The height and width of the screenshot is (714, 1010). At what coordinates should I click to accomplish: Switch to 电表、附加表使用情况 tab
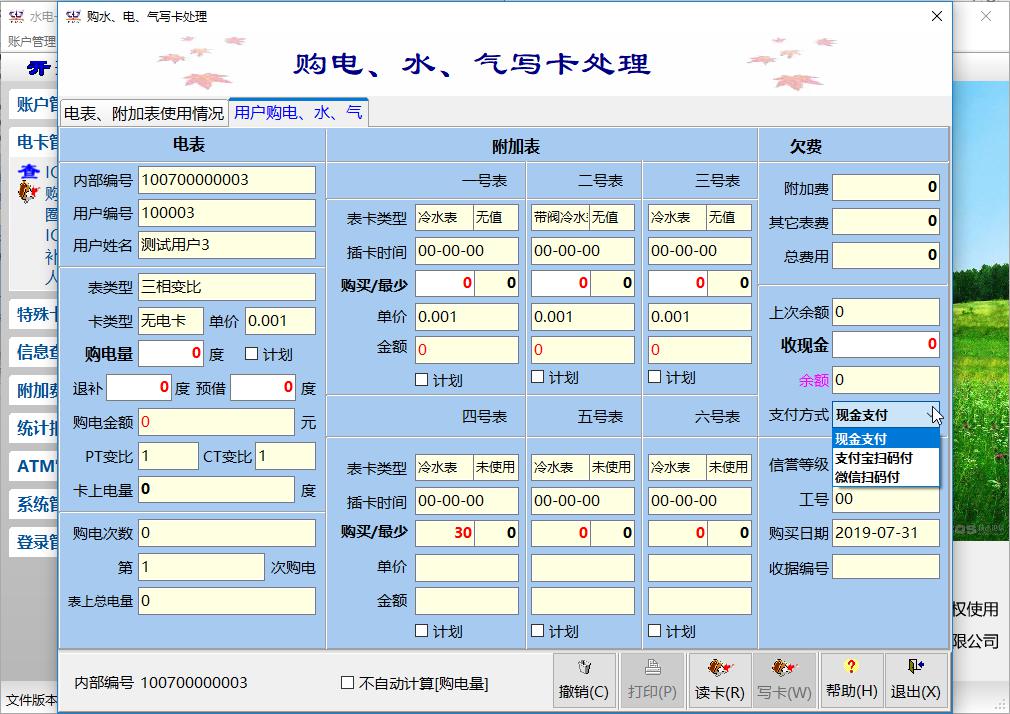pyautogui.click(x=144, y=113)
